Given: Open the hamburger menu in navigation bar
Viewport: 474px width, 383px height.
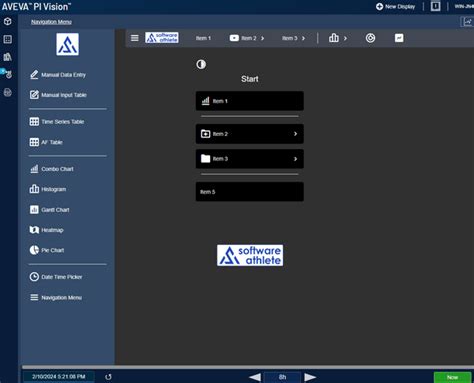Looking at the screenshot, I should click(135, 38).
